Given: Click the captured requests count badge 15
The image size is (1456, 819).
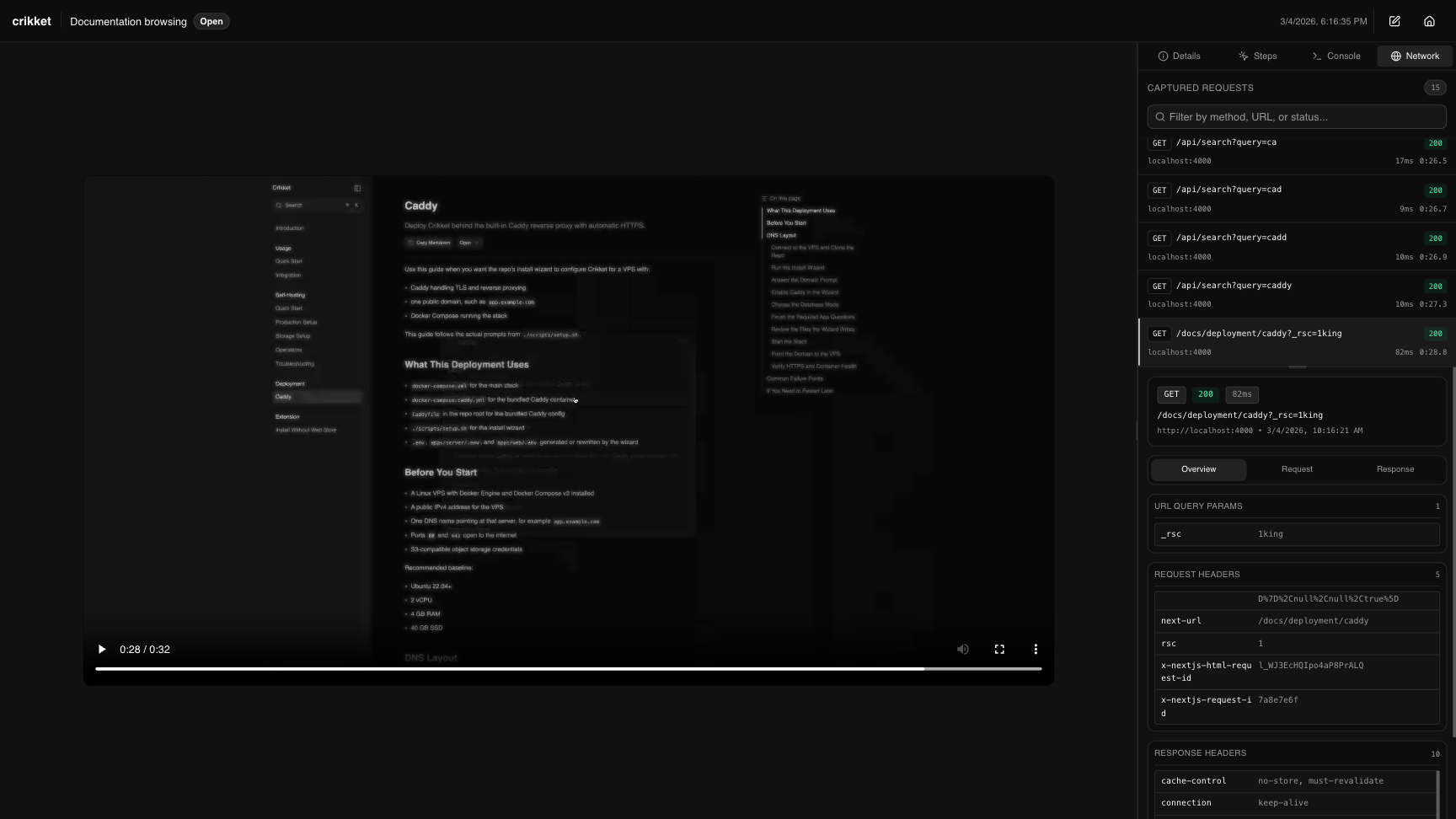Looking at the screenshot, I should pos(1435,88).
